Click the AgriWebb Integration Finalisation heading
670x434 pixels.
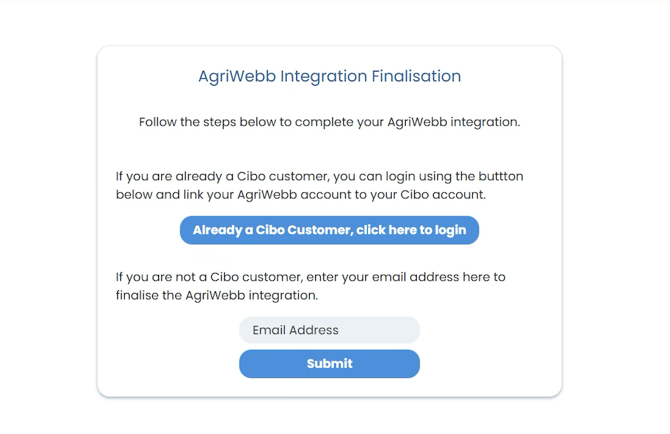click(329, 76)
